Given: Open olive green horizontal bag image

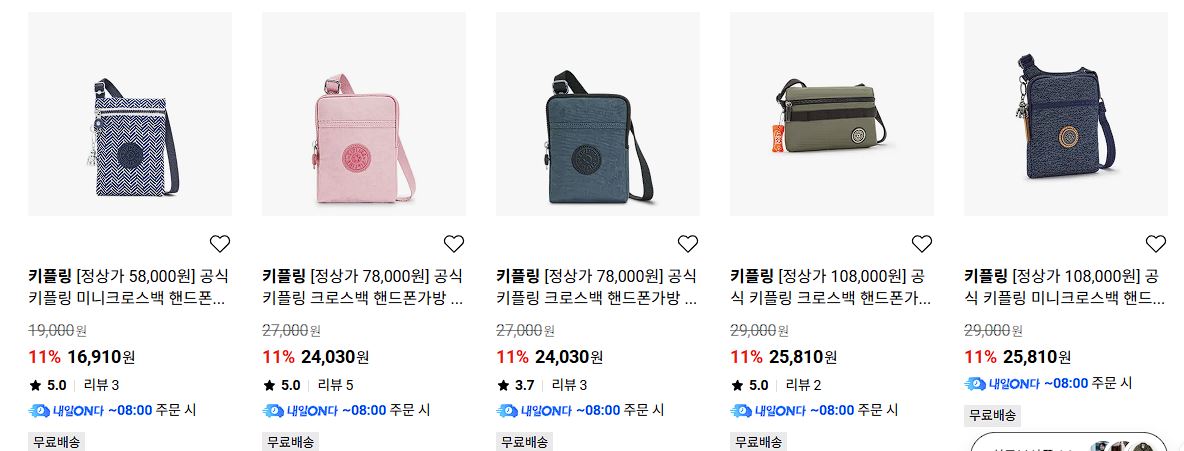Looking at the screenshot, I should [x=832, y=114].
